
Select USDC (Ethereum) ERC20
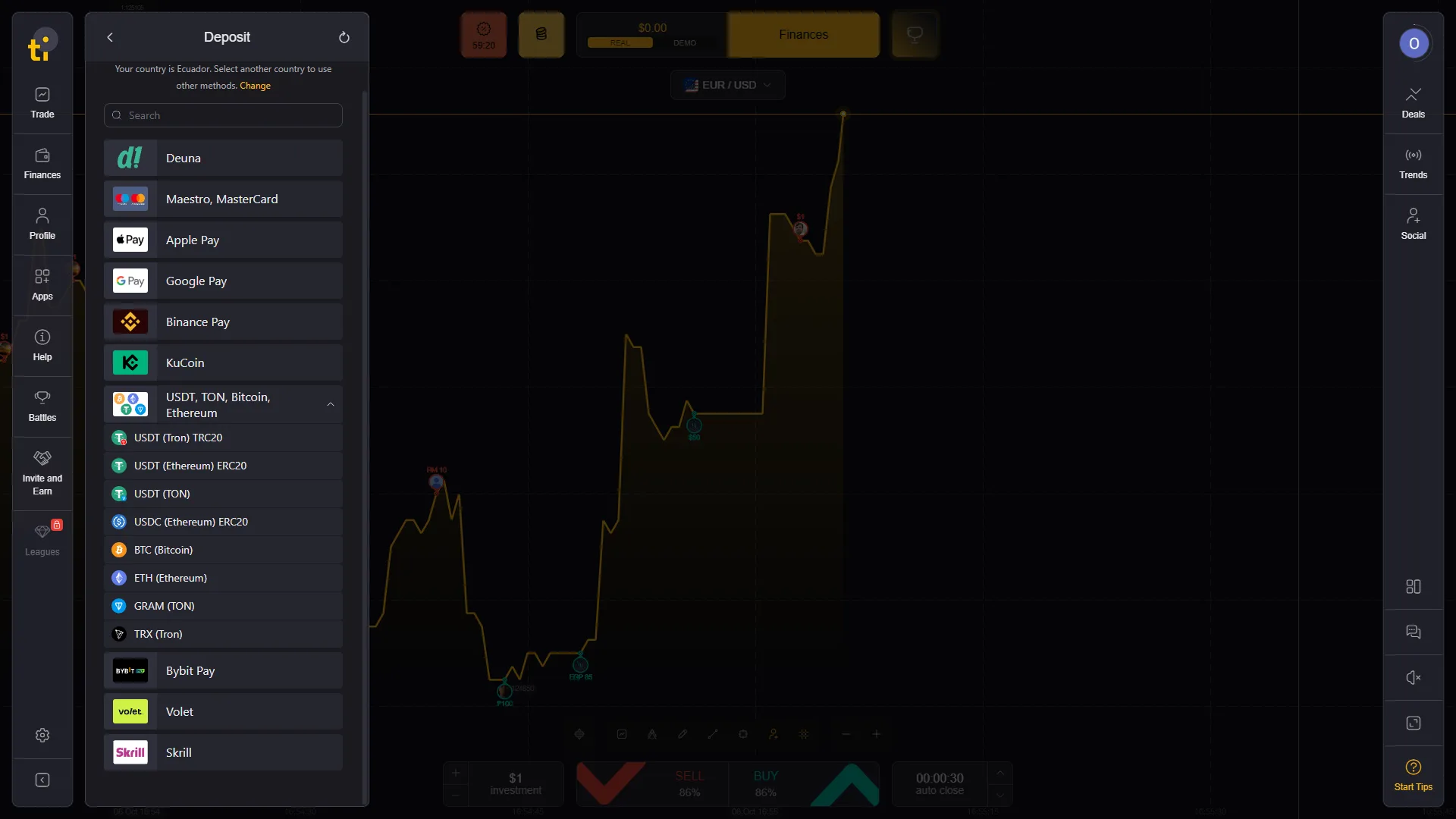(223, 522)
